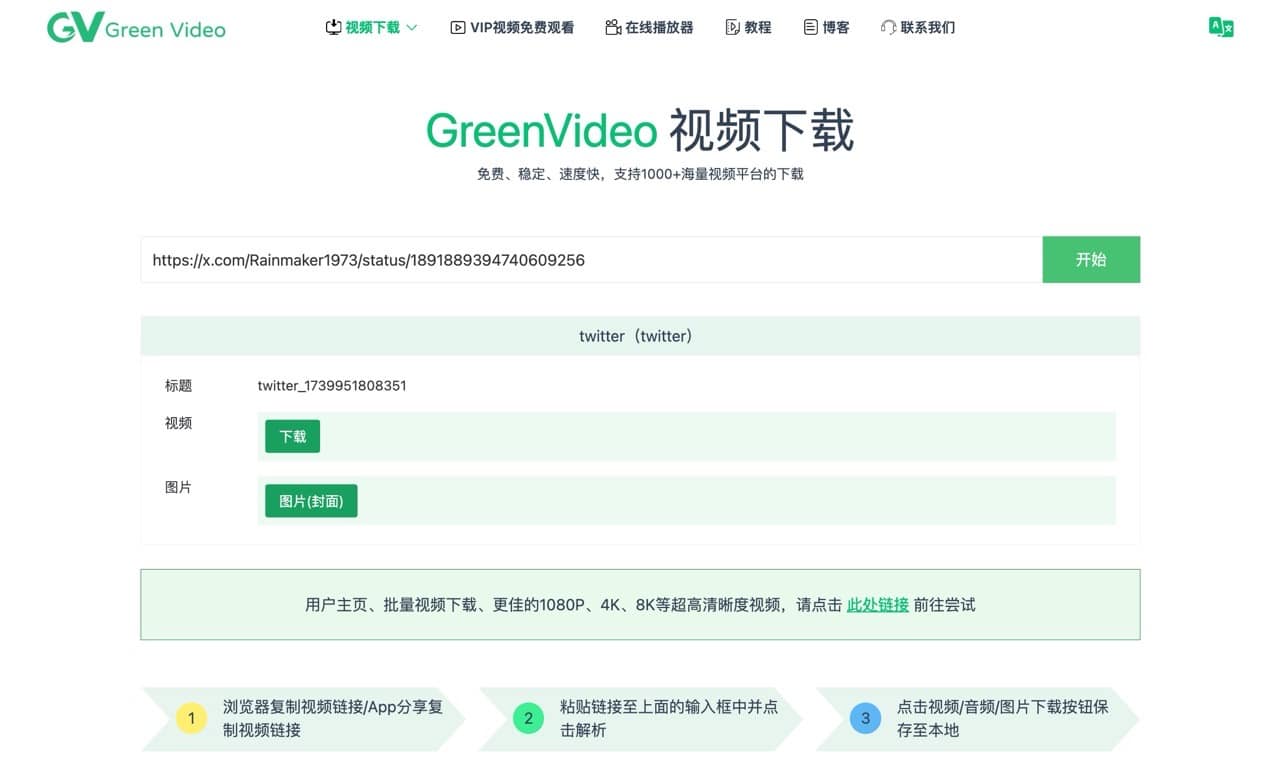Click the twitter（twitter） header text
This screenshot has width=1280, height=782.
tap(636, 336)
